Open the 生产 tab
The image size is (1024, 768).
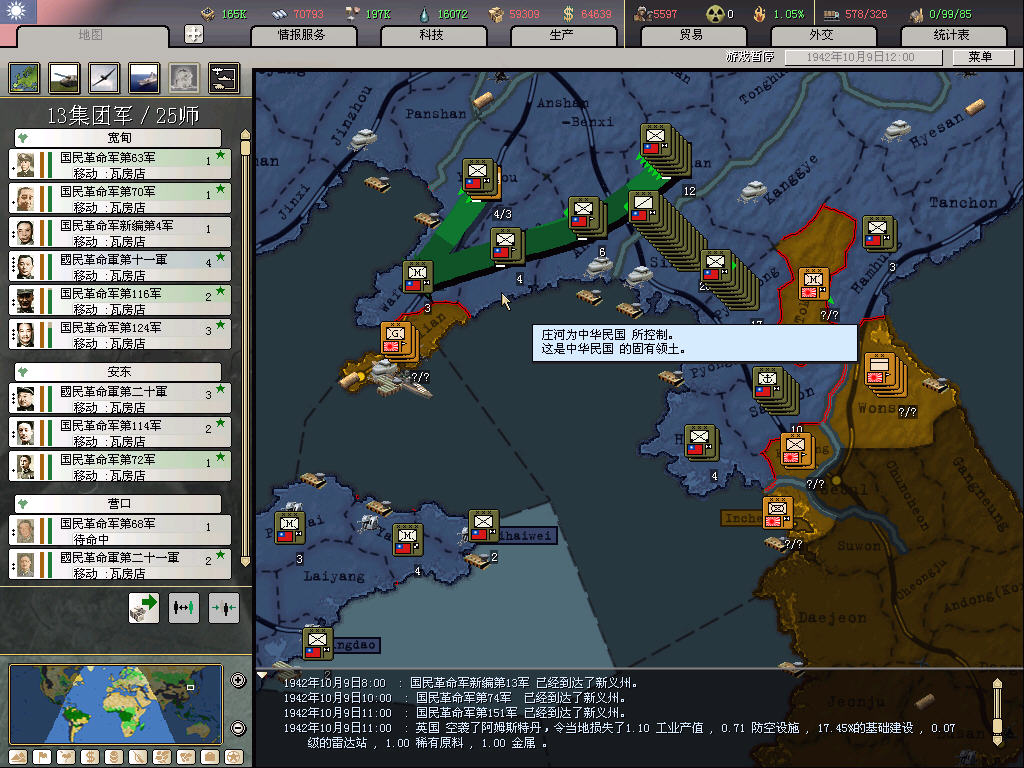pyautogui.click(x=562, y=35)
